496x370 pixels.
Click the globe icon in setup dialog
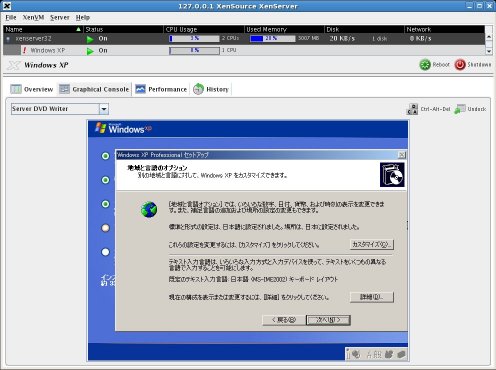(149, 210)
